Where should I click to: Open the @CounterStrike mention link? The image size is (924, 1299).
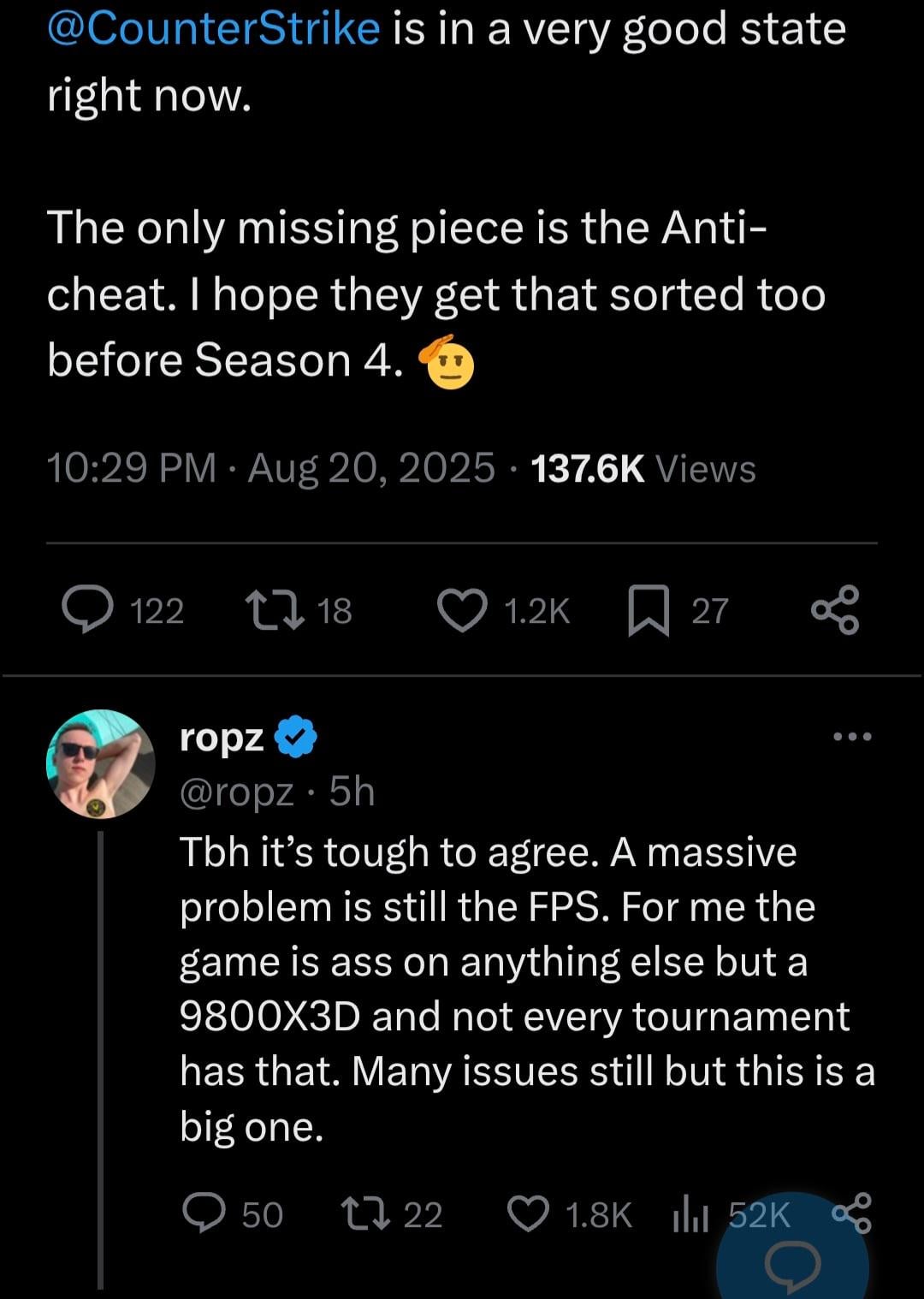pyautogui.click(x=214, y=28)
